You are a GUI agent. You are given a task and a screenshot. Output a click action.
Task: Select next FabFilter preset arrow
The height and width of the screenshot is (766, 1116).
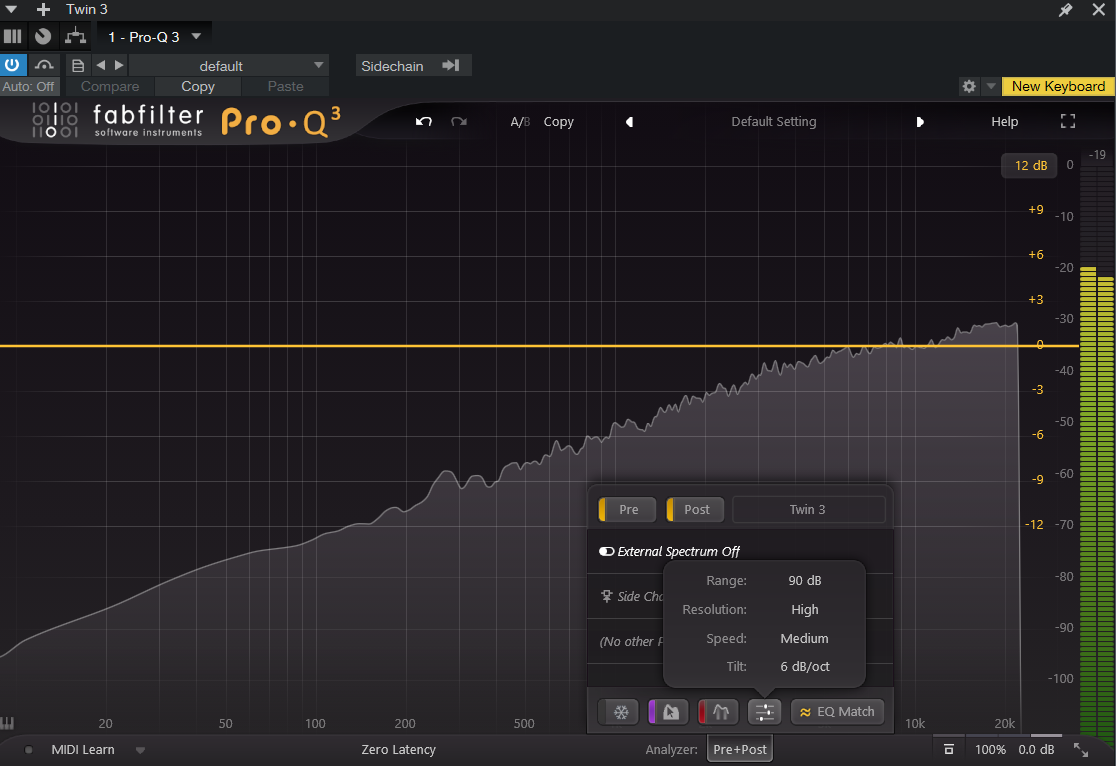point(920,122)
